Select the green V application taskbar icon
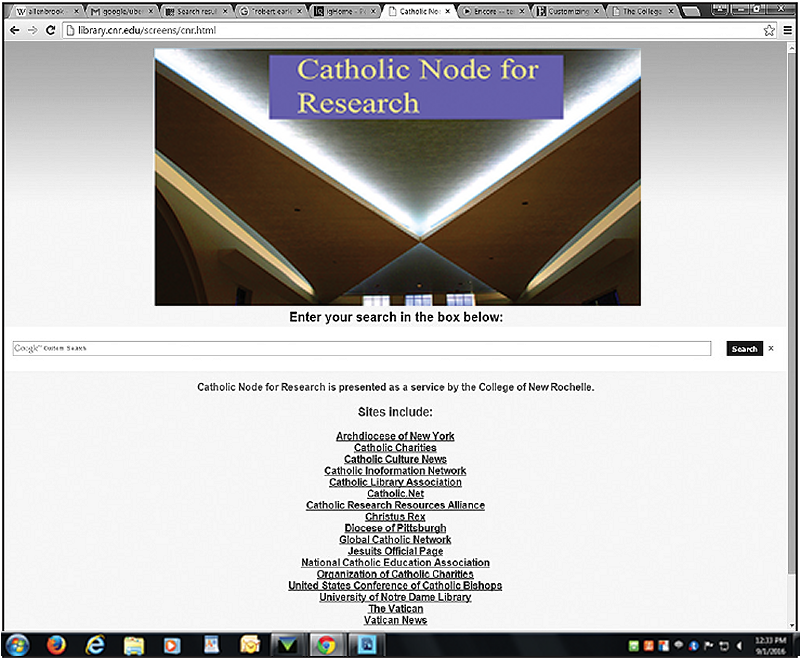Viewport: 800px width, 660px height. point(287,646)
